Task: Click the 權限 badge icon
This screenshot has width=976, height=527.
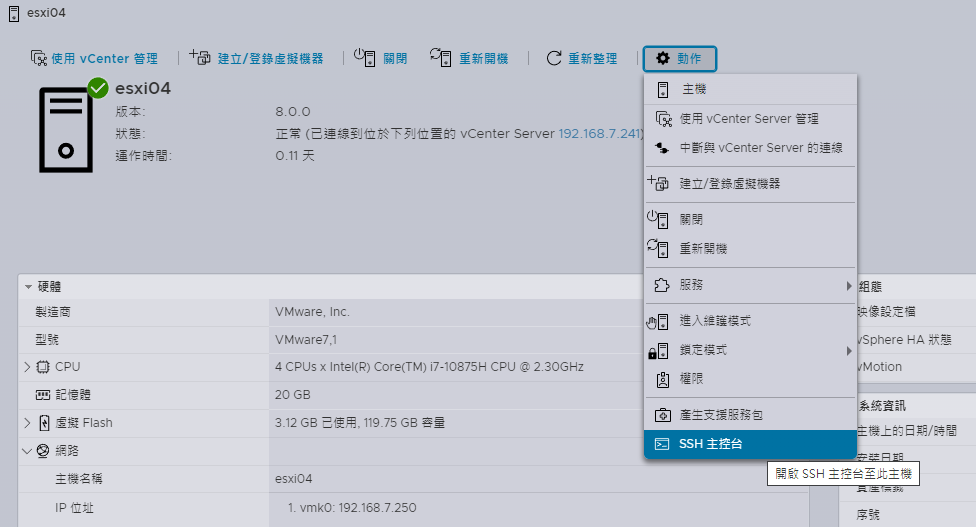Action: 663,379
